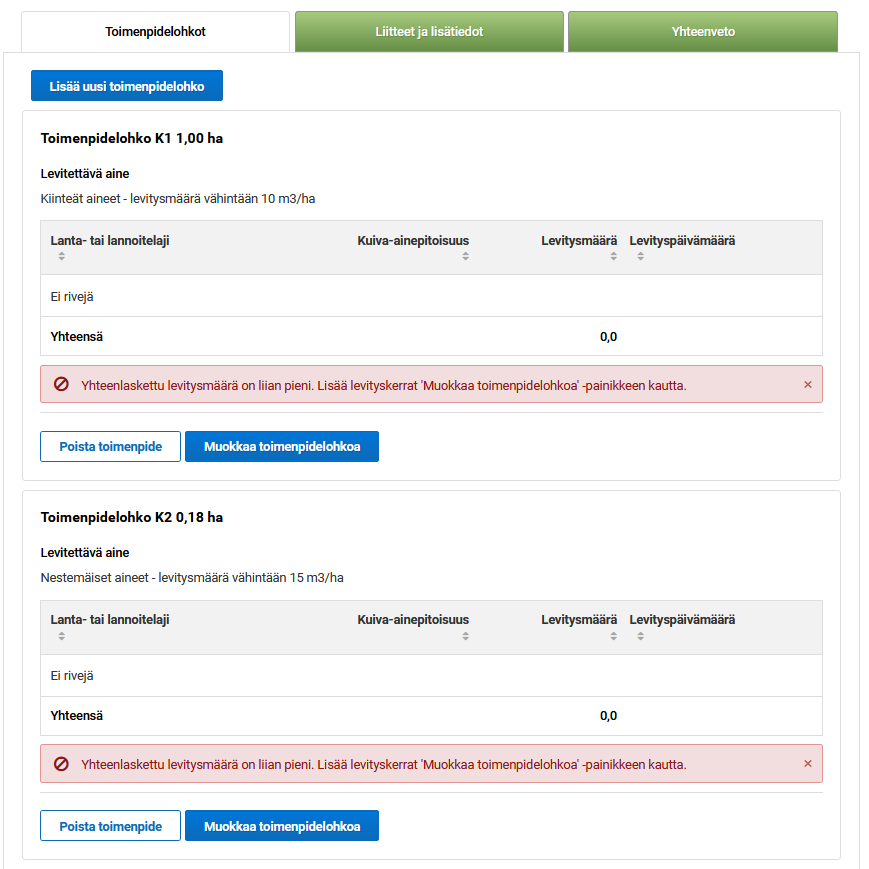The image size is (869, 869).
Task: Sort K1 table by Levityspäivämäärä
Action: tap(682, 241)
